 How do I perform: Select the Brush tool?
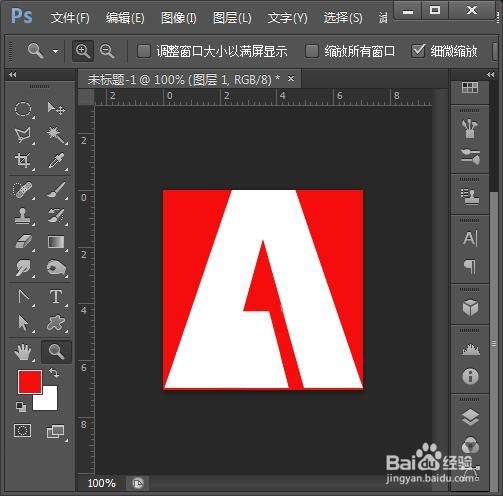tap(56, 189)
